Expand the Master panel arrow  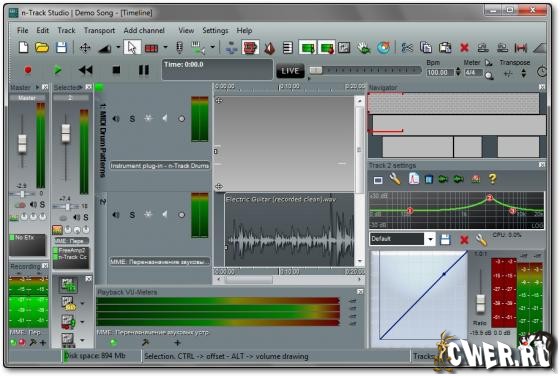tap(37, 87)
